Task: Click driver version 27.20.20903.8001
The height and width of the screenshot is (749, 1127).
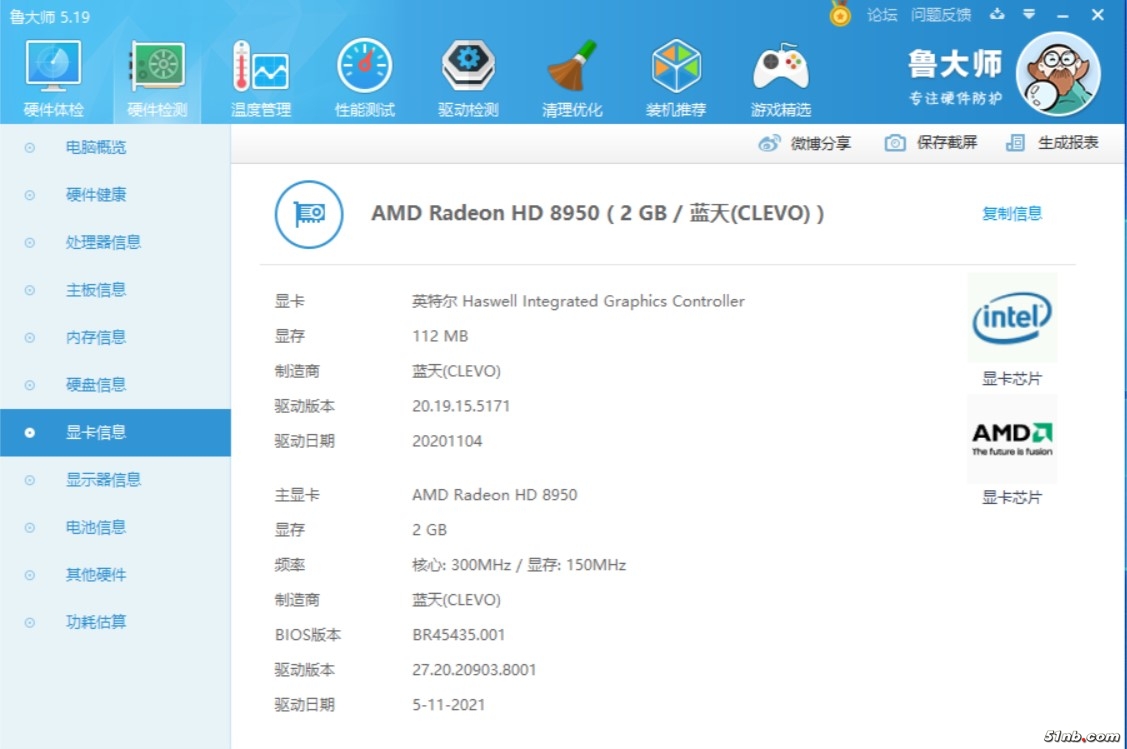Action: tap(474, 670)
